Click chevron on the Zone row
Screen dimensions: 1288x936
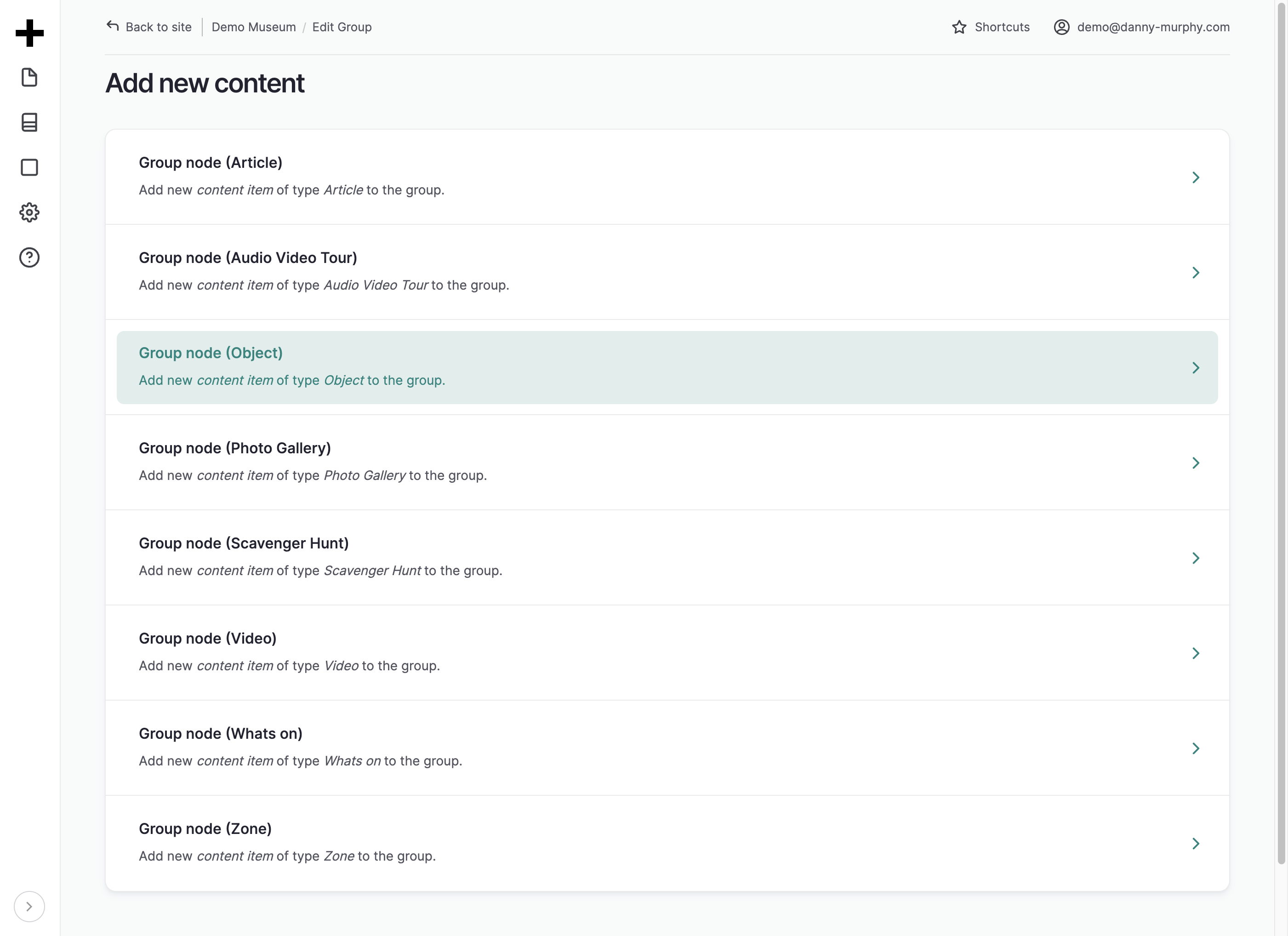pyautogui.click(x=1196, y=844)
